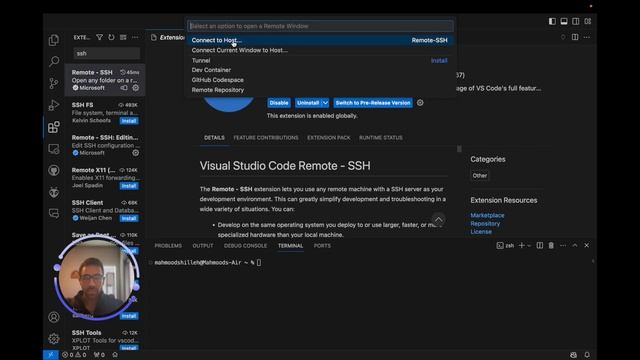Open the Search view in activity bar

[x=54, y=62]
